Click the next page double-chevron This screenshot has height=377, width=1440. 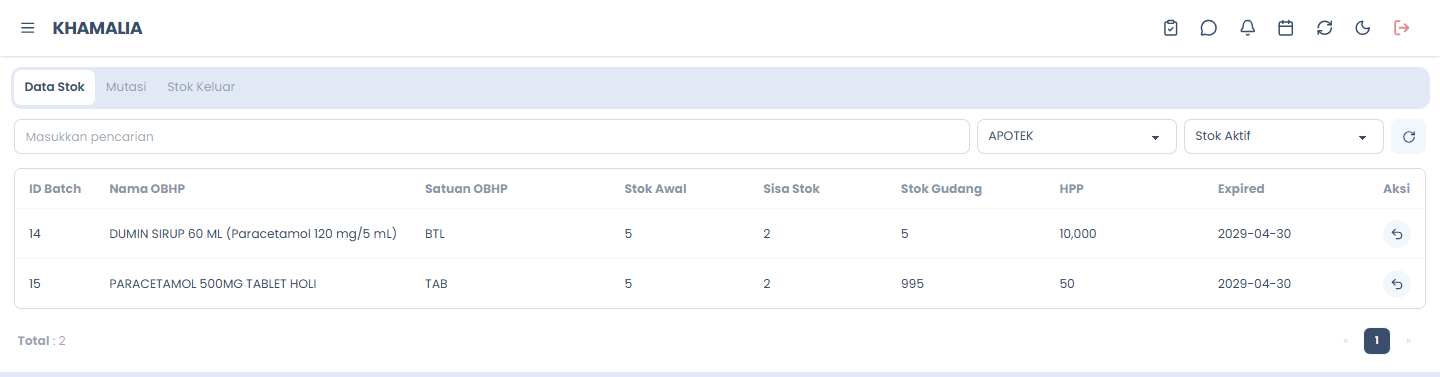pos(1409,341)
